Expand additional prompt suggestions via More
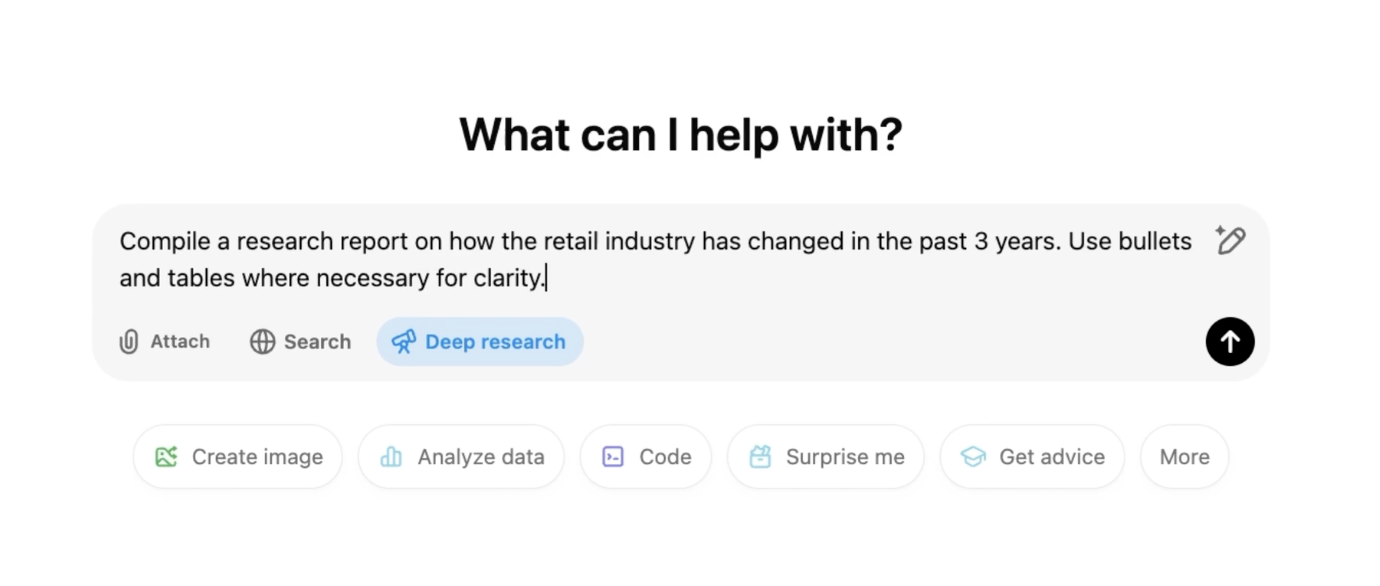The height and width of the screenshot is (586, 1380). (1184, 456)
